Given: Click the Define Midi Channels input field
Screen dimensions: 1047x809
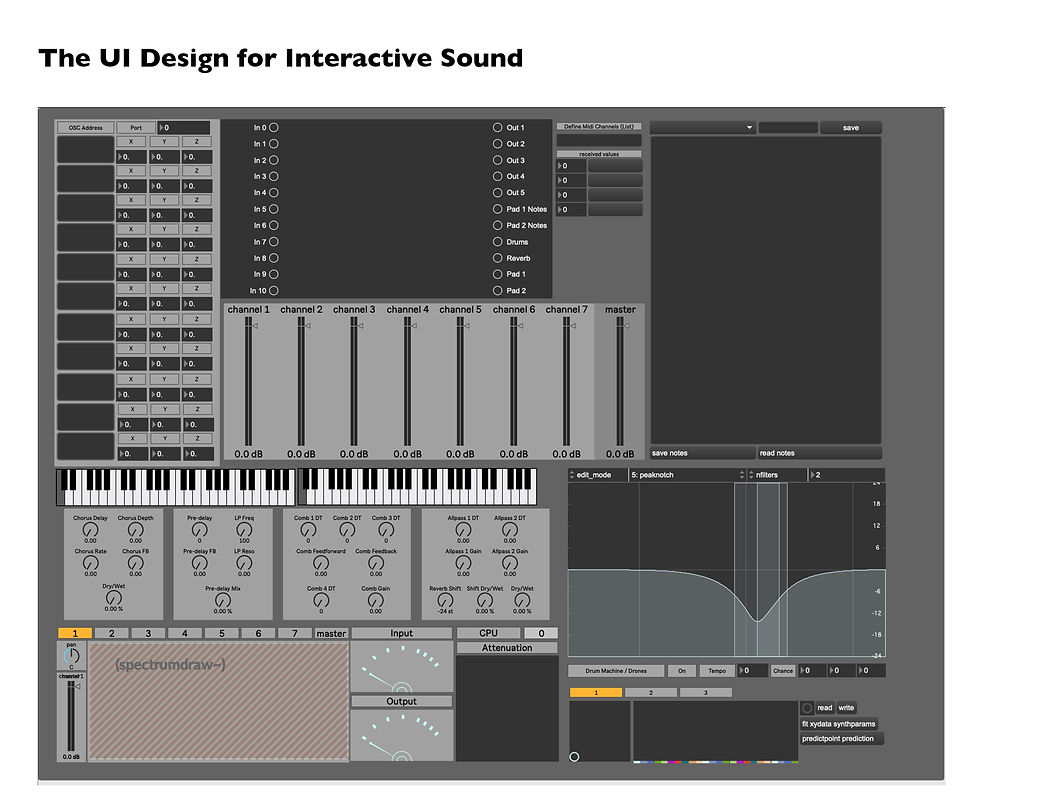Looking at the screenshot, I should coord(599,140).
